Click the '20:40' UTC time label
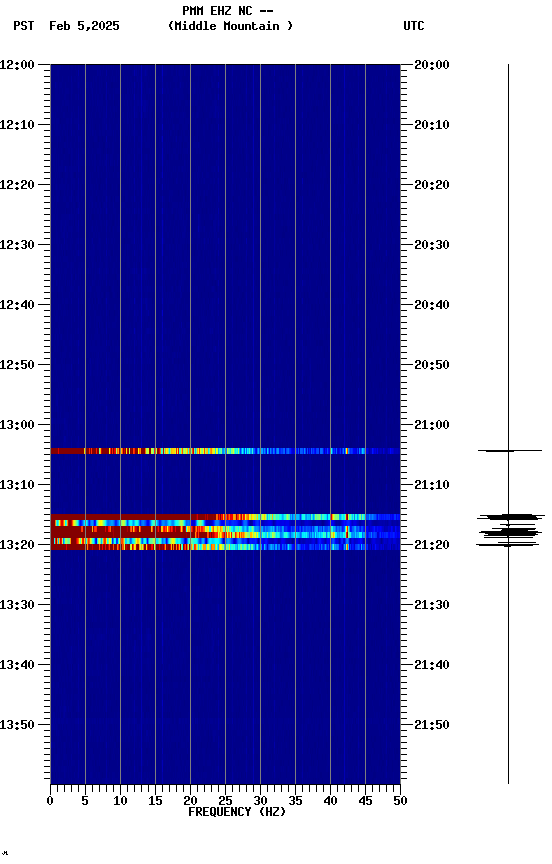This screenshot has height=864, width=552. click(x=432, y=305)
